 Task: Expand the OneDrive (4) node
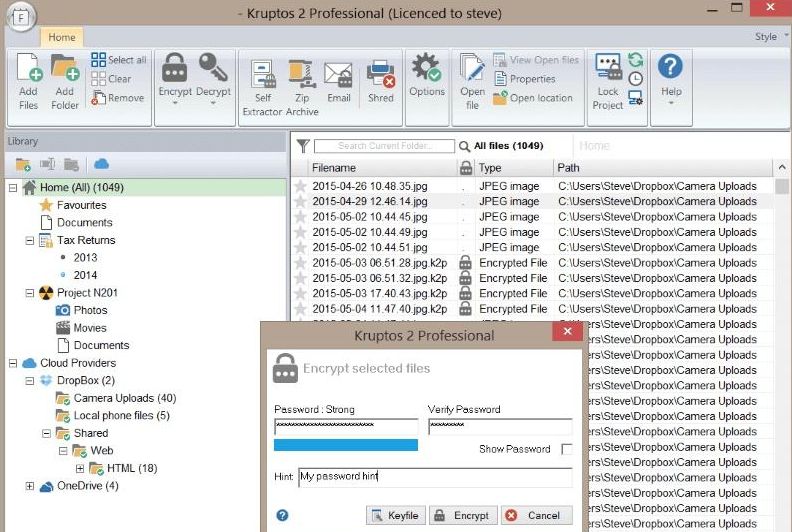coord(30,486)
